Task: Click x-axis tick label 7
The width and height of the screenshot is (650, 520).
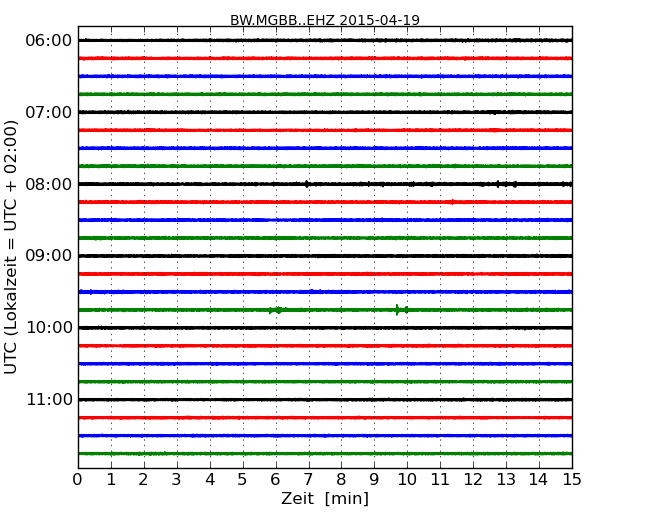Action: tap(308, 480)
